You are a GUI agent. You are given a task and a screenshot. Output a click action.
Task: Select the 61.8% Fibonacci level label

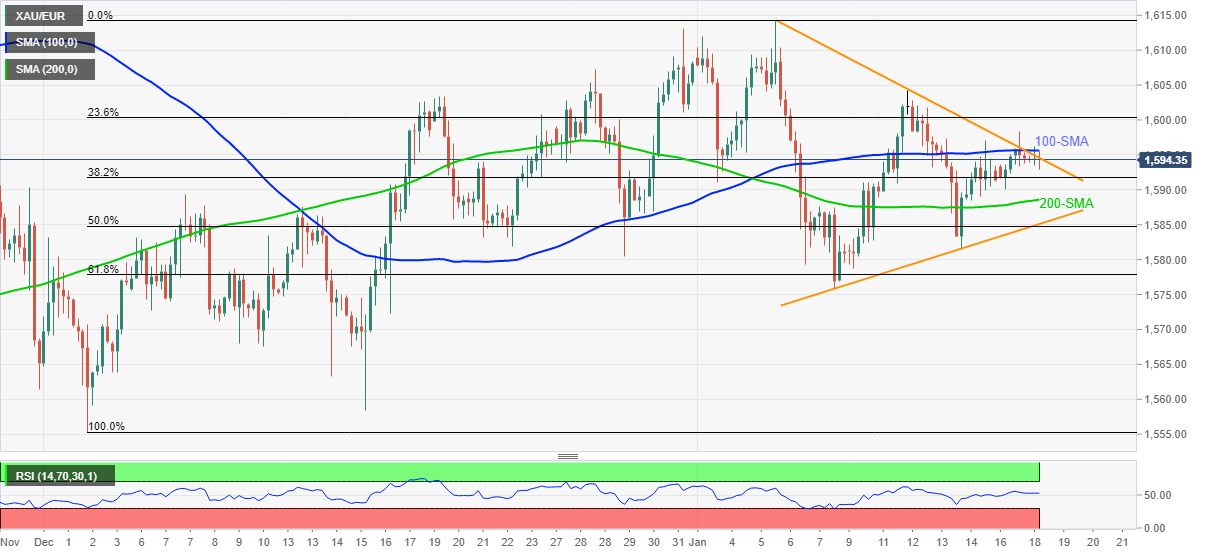[103, 269]
